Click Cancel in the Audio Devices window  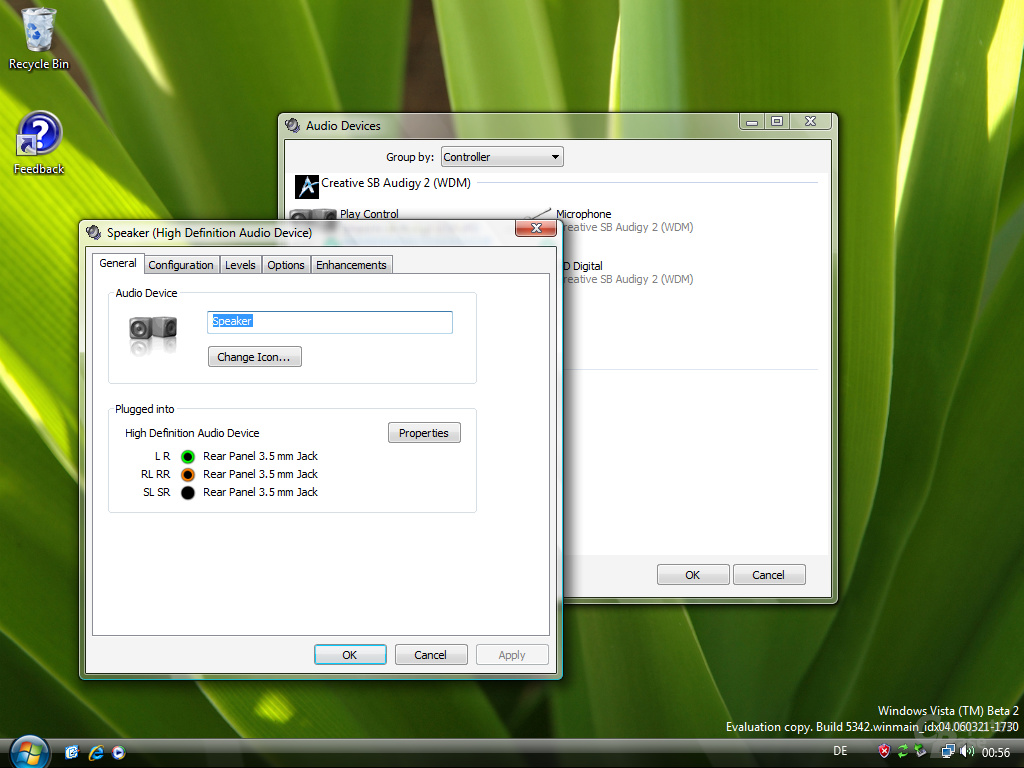click(x=769, y=575)
